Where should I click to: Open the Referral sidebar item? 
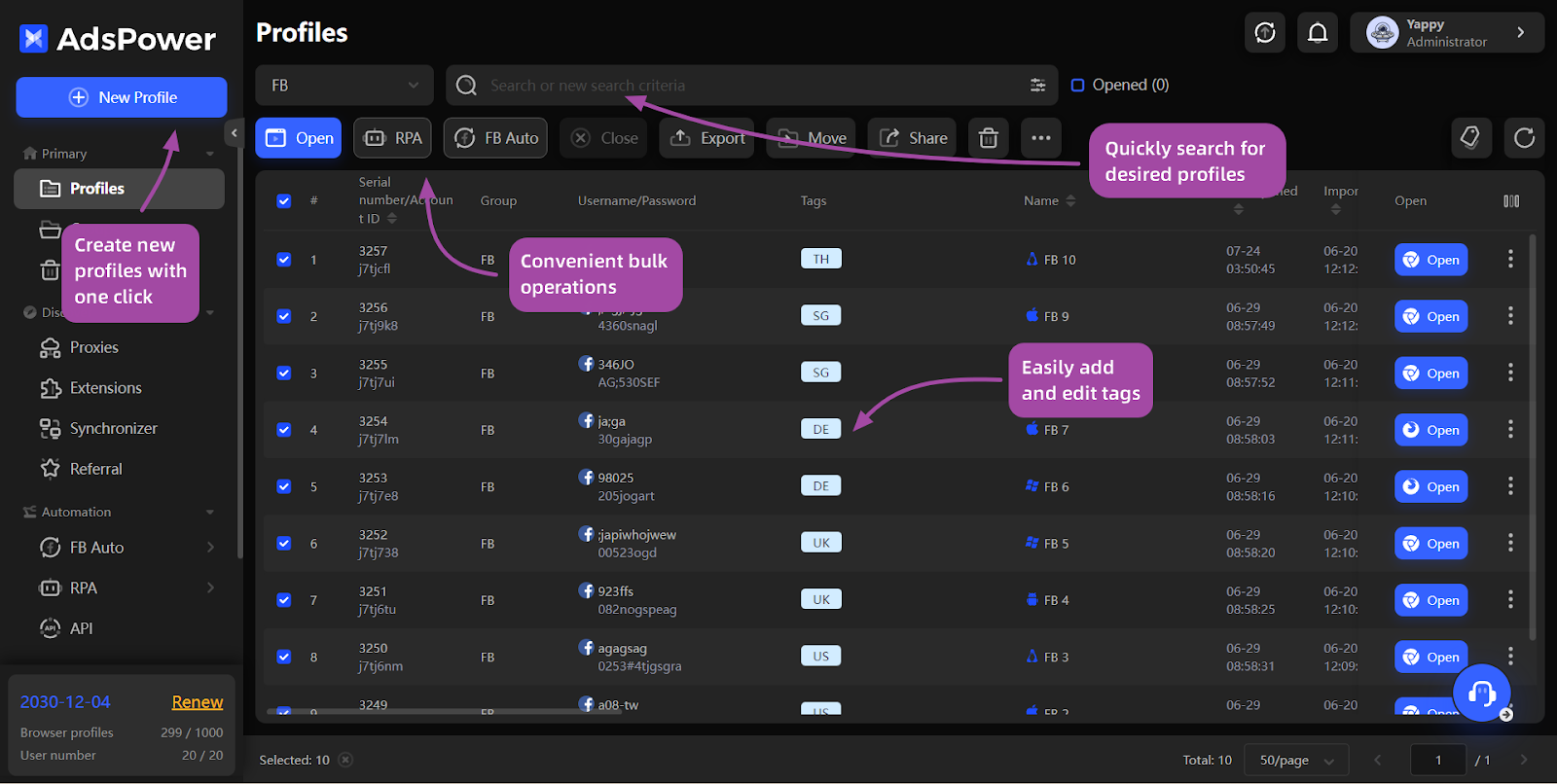[95, 469]
